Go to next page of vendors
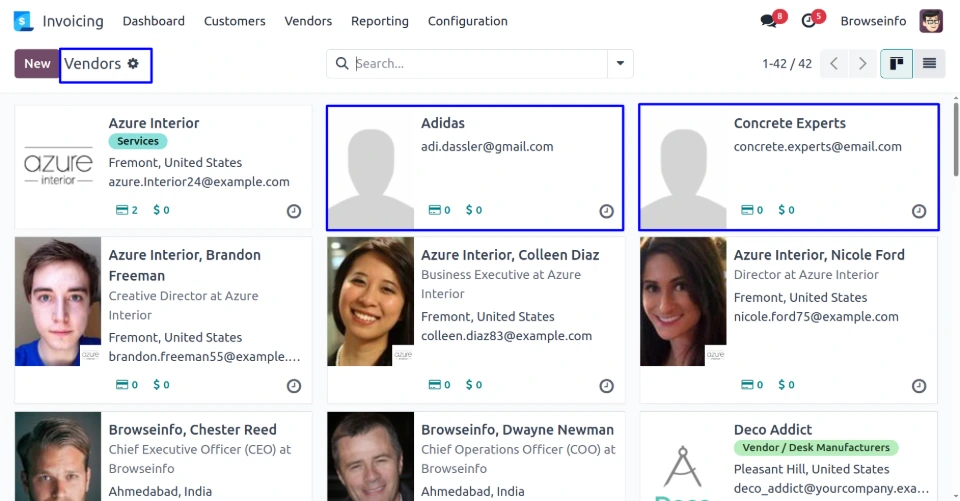Screen dimensions: 960x501 862,64
